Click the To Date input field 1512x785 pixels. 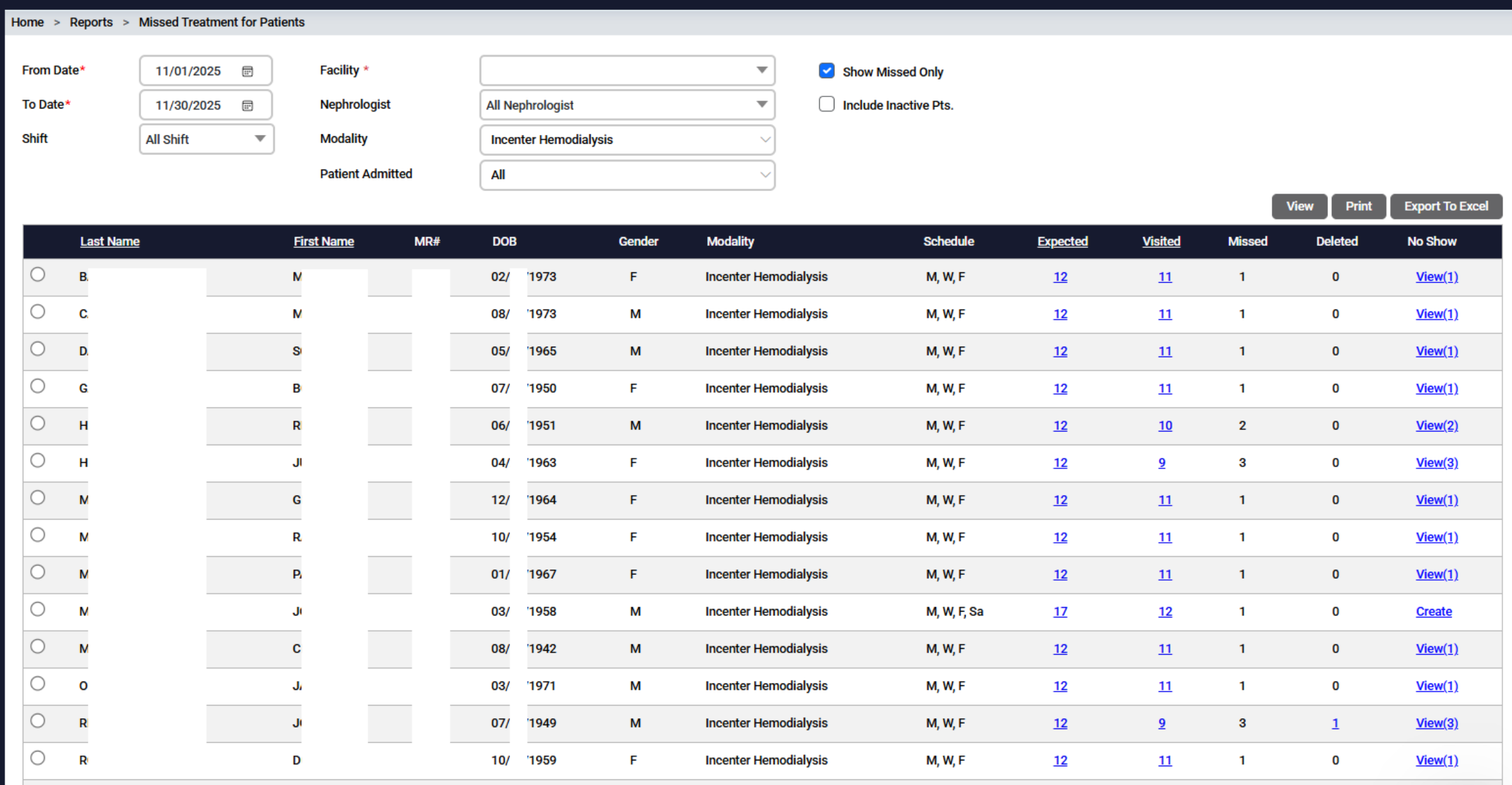pos(205,105)
